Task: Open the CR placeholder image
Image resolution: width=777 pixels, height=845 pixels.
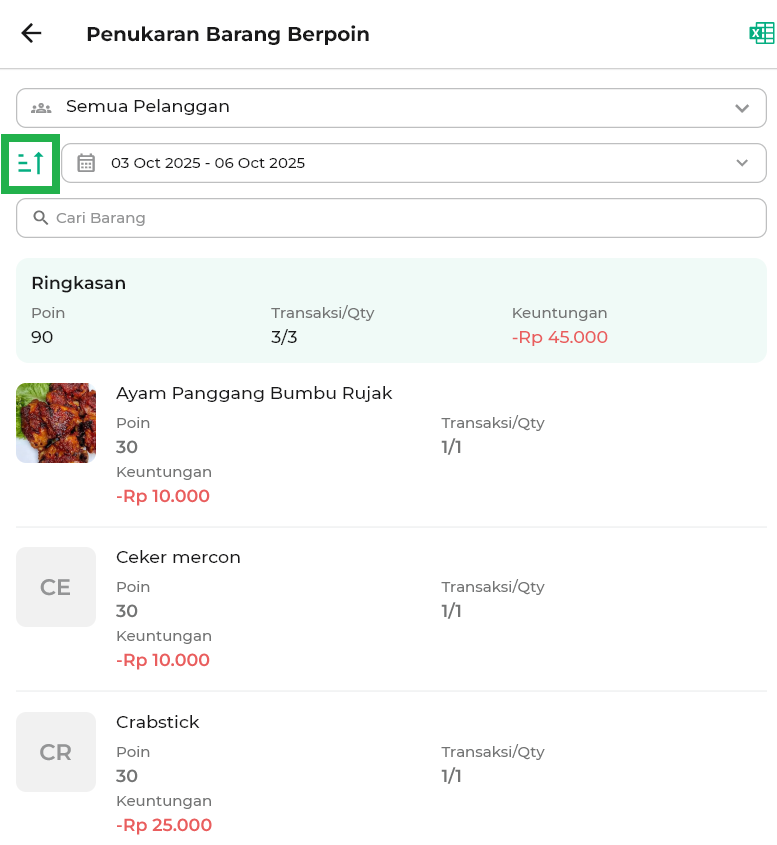Action: pos(56,752)
